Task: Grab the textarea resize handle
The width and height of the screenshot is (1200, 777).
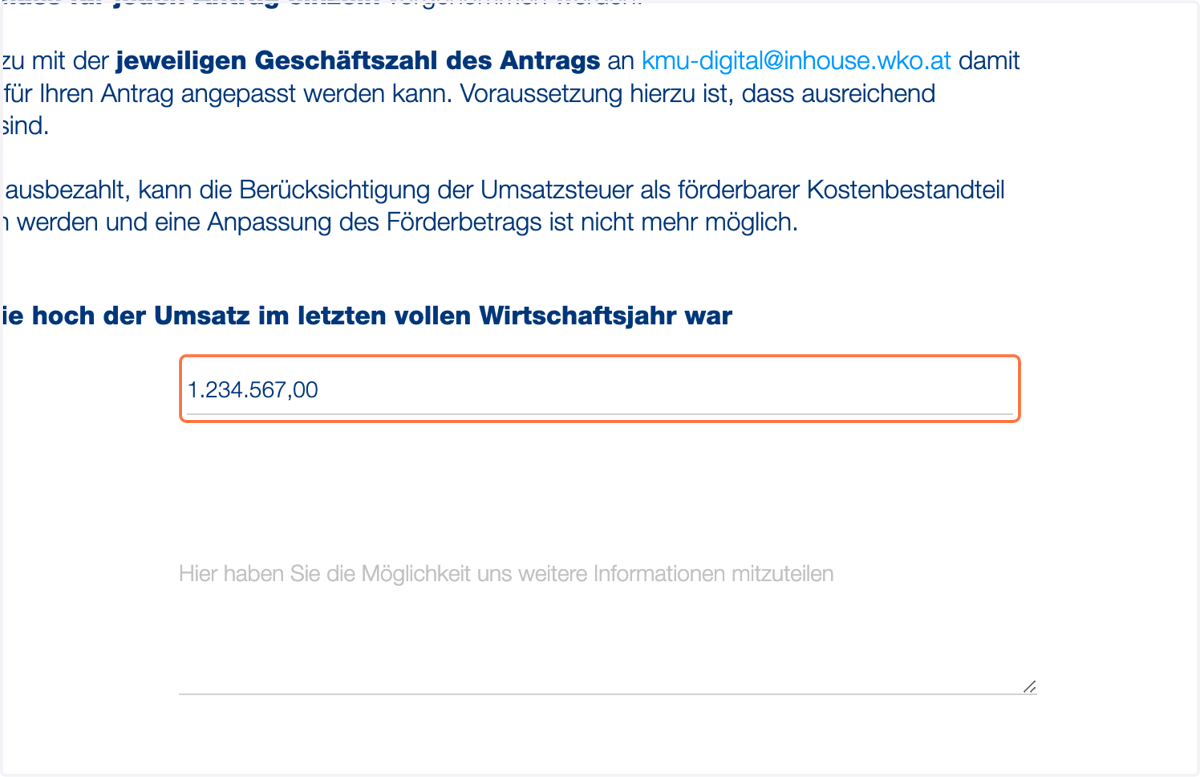Action: pos(1029,686)
